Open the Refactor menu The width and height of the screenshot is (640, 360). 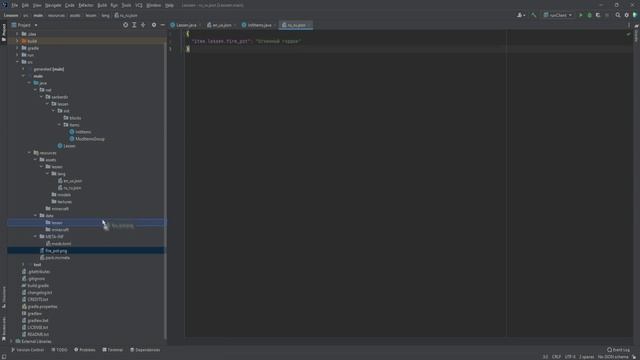[86, 5]
